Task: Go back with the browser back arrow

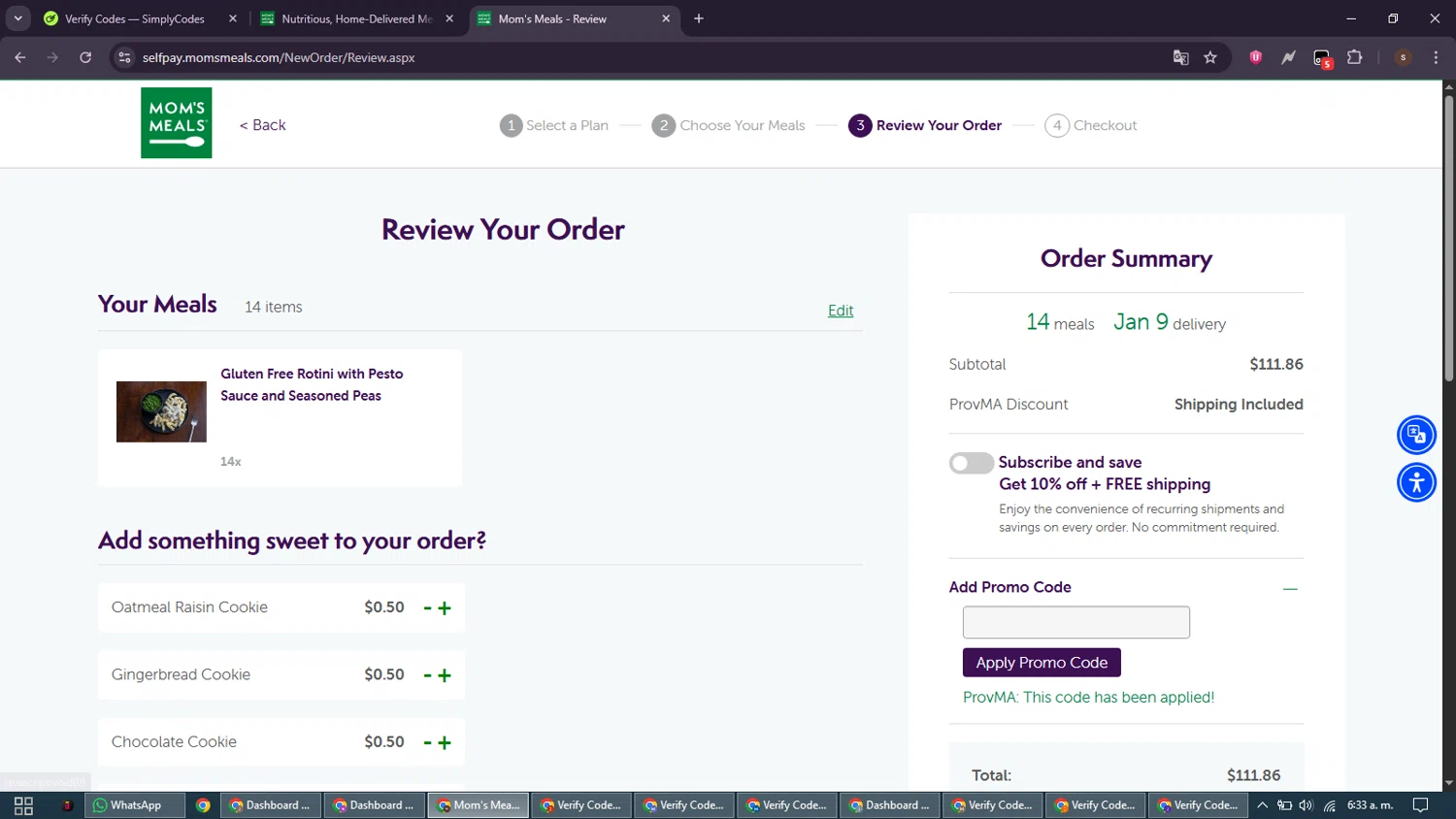Action: (x=20, y=57)
